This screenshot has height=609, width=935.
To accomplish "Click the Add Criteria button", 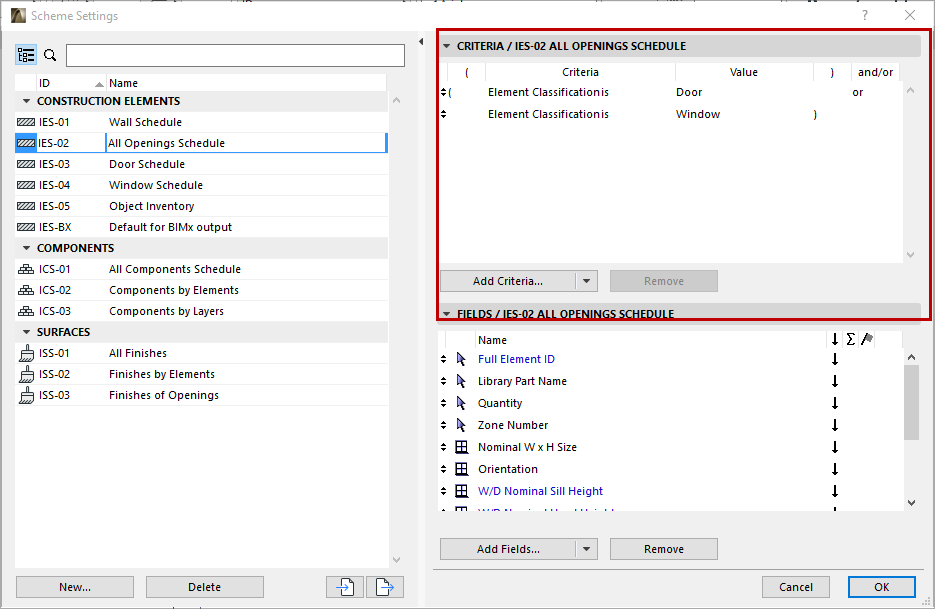I will (x=508, y=281).
